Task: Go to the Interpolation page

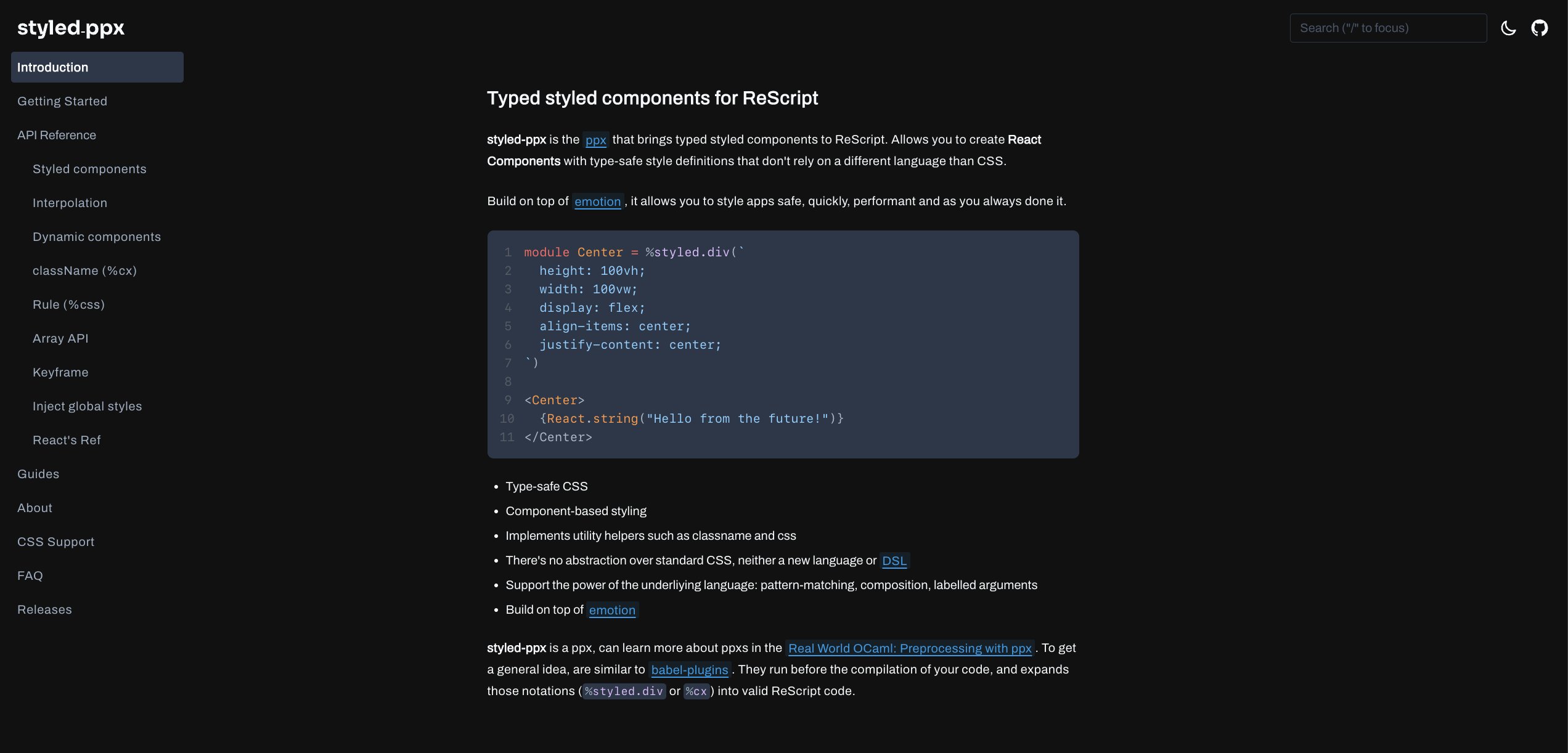Action: click(70, 203)
